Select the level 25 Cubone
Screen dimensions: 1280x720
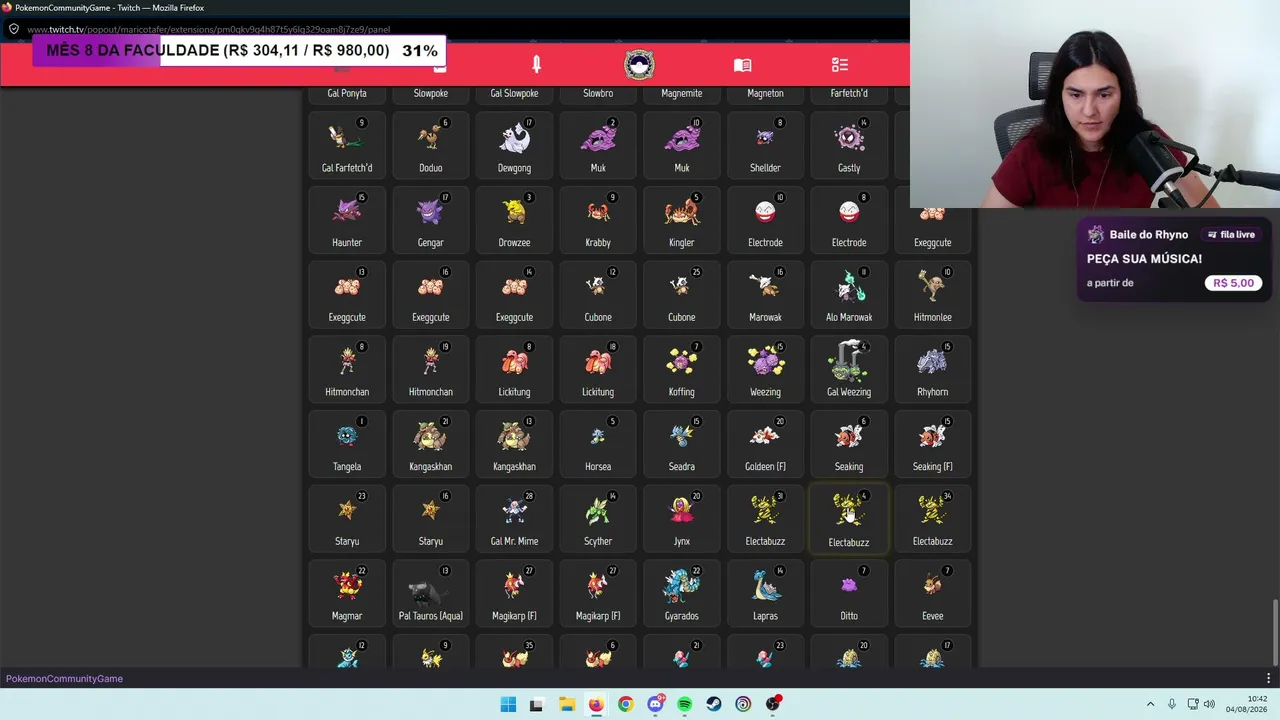pyautogui.click(x=682, y=294)
